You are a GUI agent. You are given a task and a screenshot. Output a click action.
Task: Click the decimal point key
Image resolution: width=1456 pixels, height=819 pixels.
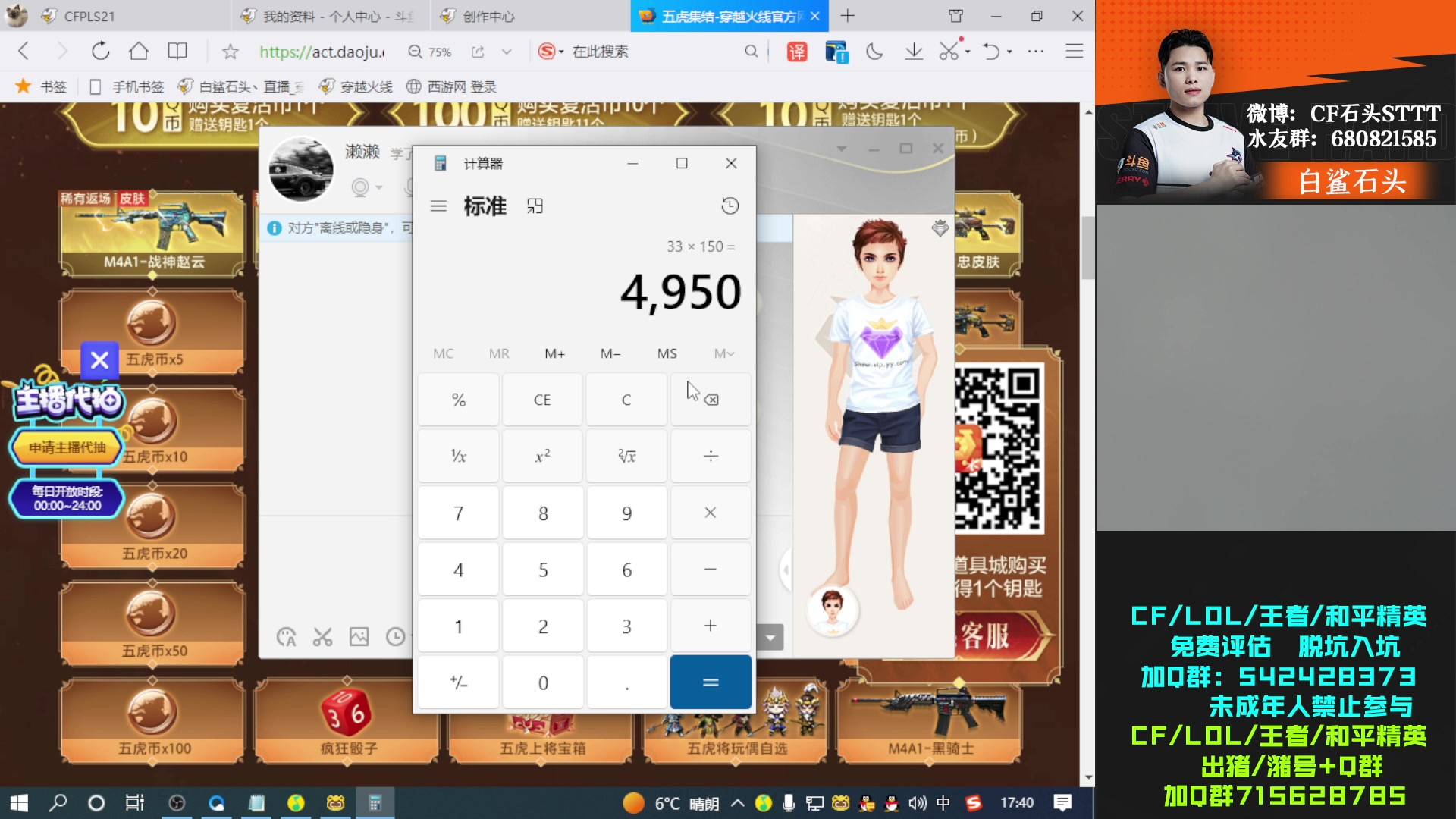click(626, 682)
